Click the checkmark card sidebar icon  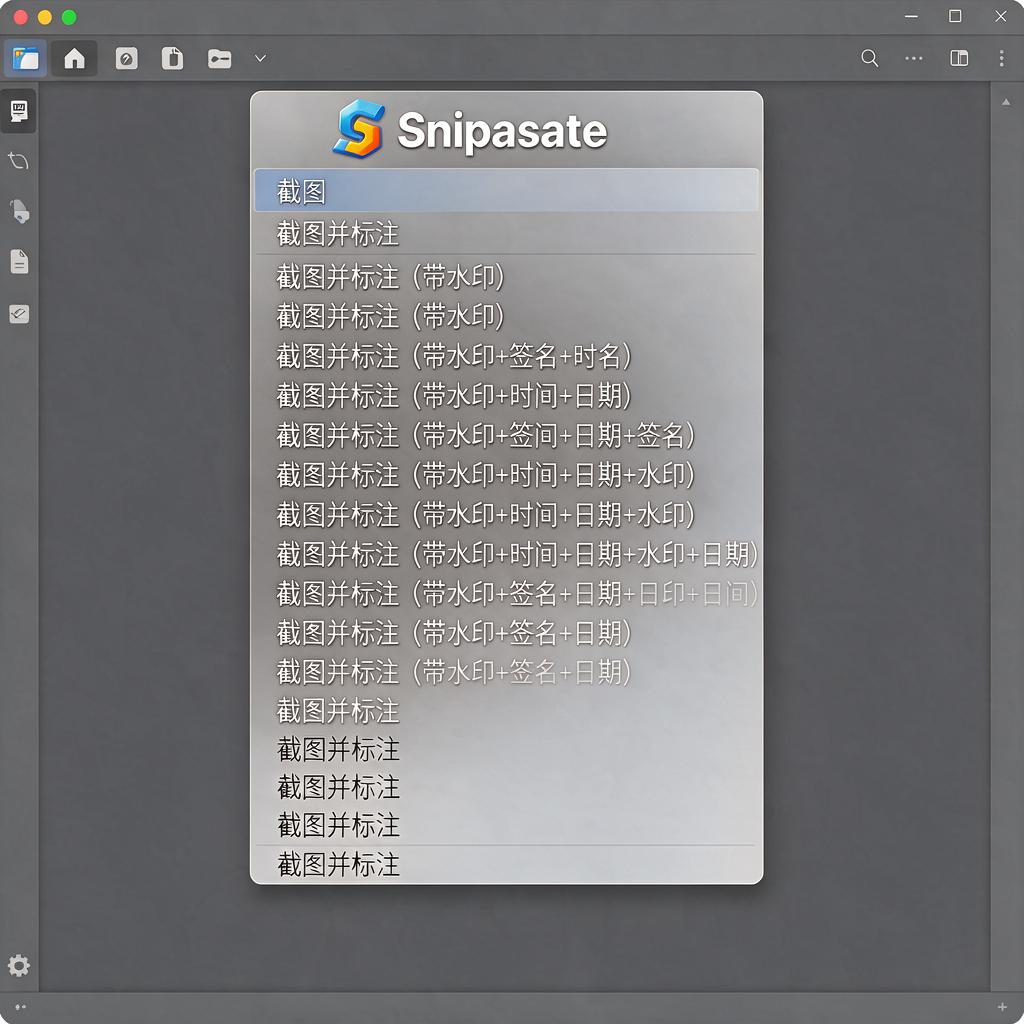(x=19, y=314)
